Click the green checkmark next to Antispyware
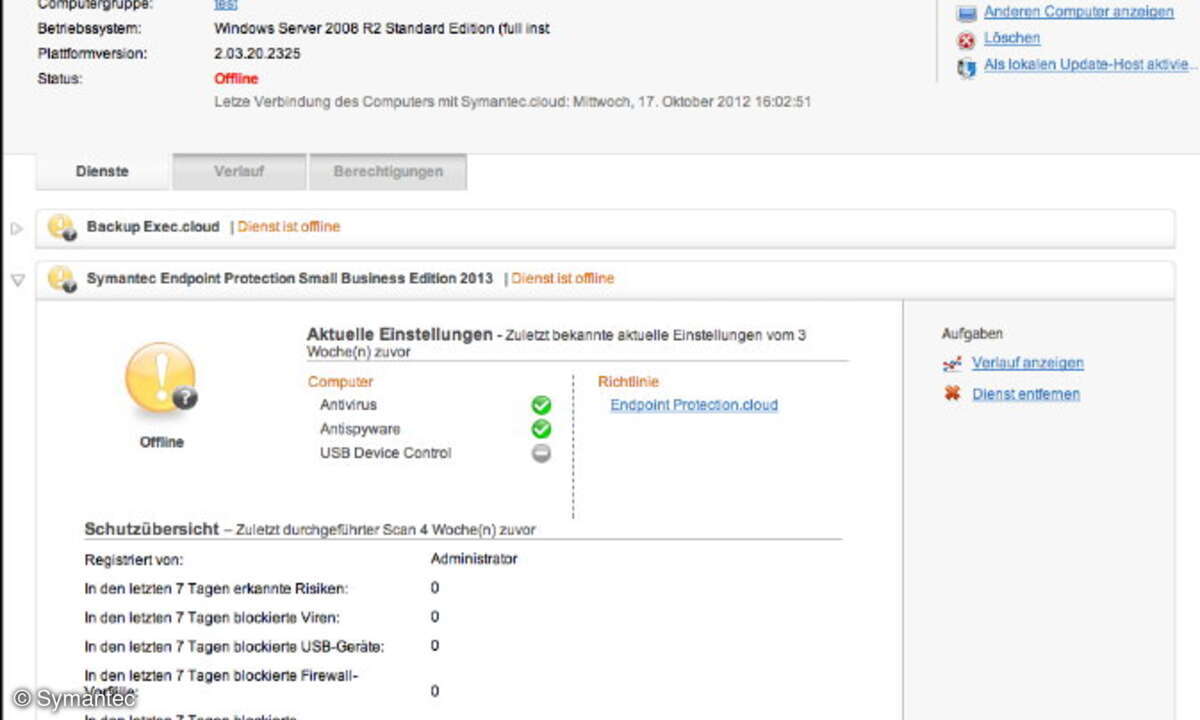The width and height of the screenshot is (1200, 720). (541, 429)
